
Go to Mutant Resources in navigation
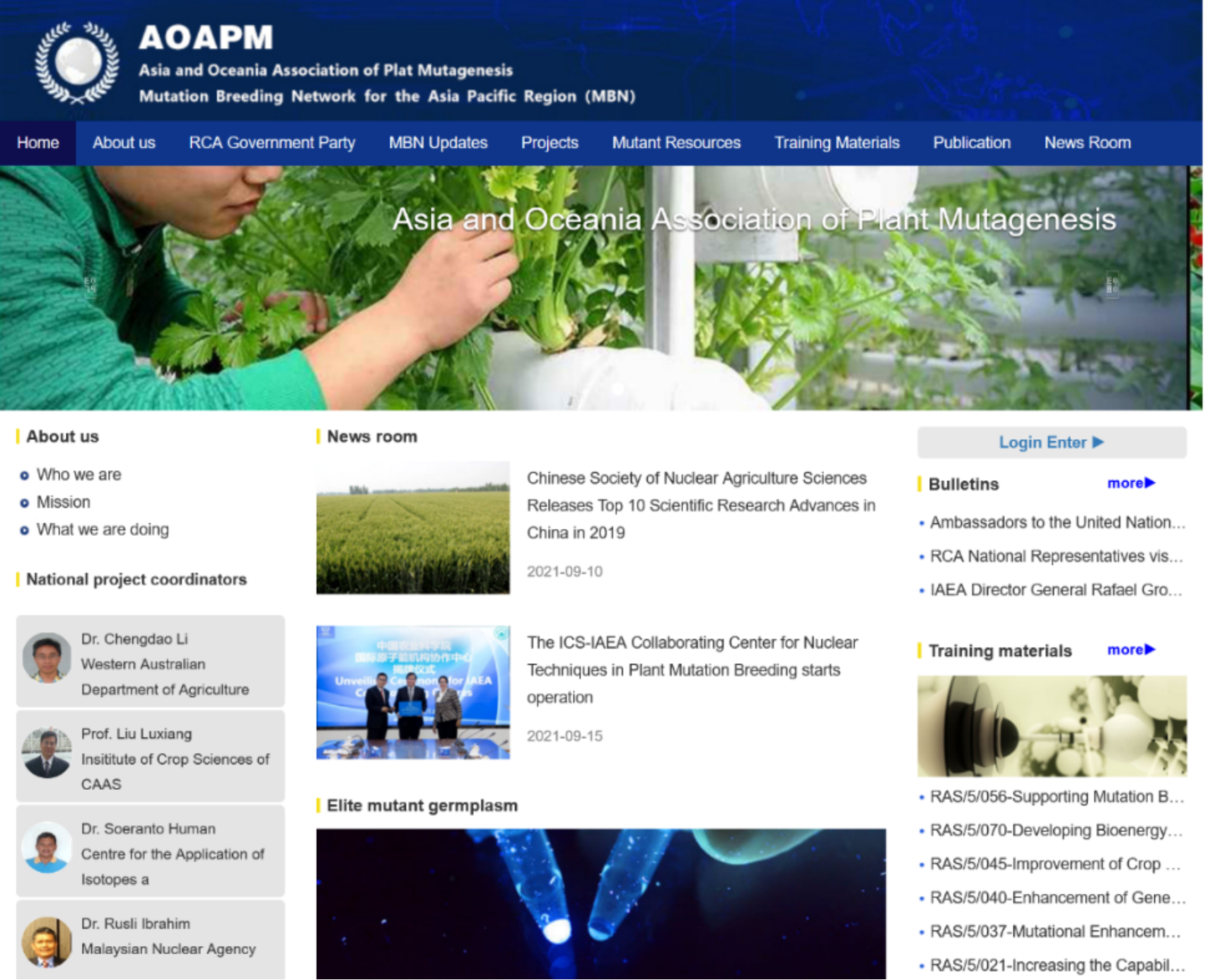tap(675, 143)
